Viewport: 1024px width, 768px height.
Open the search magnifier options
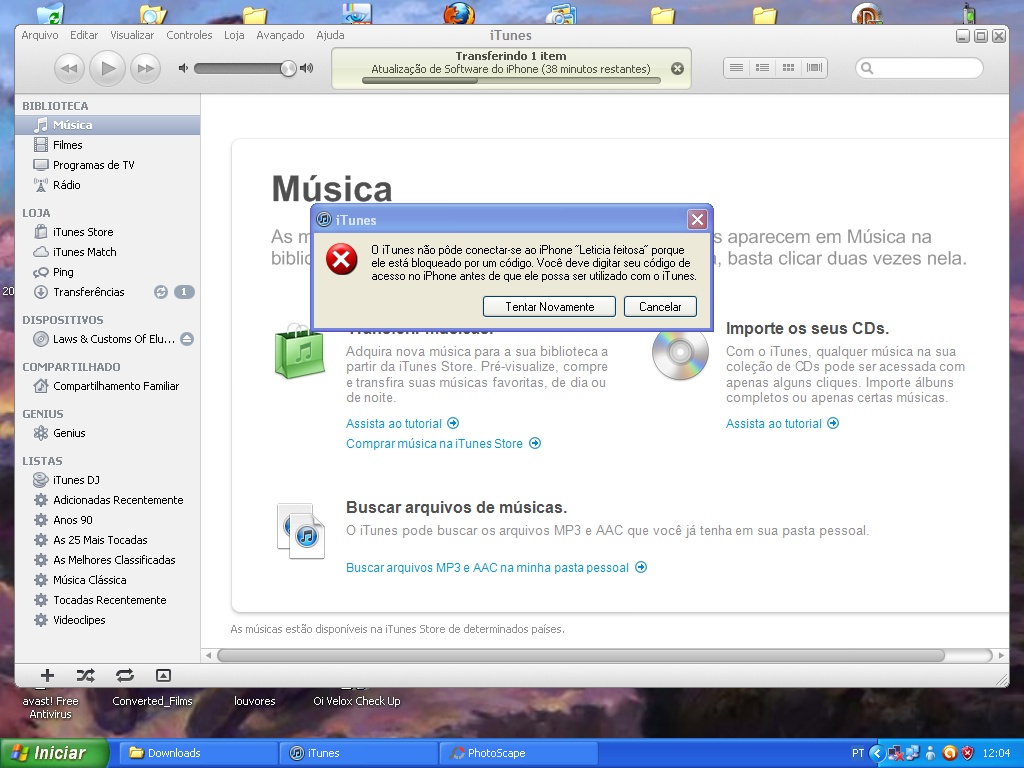(x=867, y=68)
